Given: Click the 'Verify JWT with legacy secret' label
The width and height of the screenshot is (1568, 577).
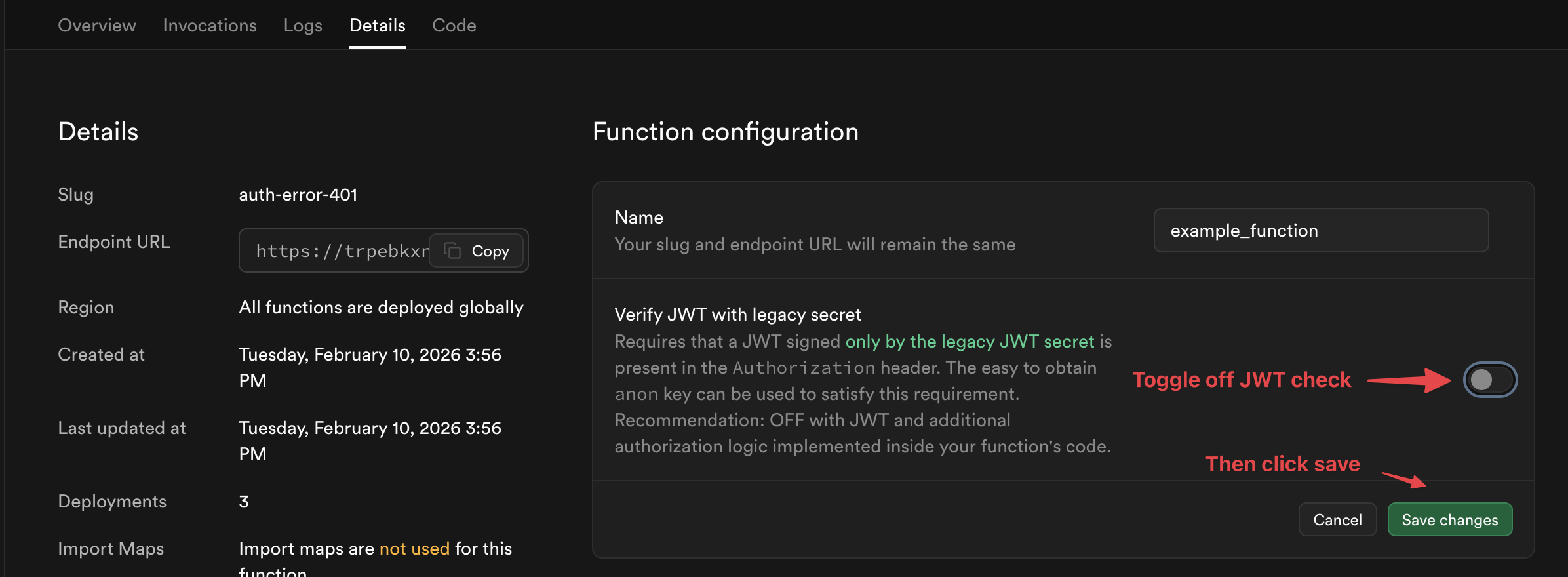Looking at the screenshot, I should click(x=738, y=315).
